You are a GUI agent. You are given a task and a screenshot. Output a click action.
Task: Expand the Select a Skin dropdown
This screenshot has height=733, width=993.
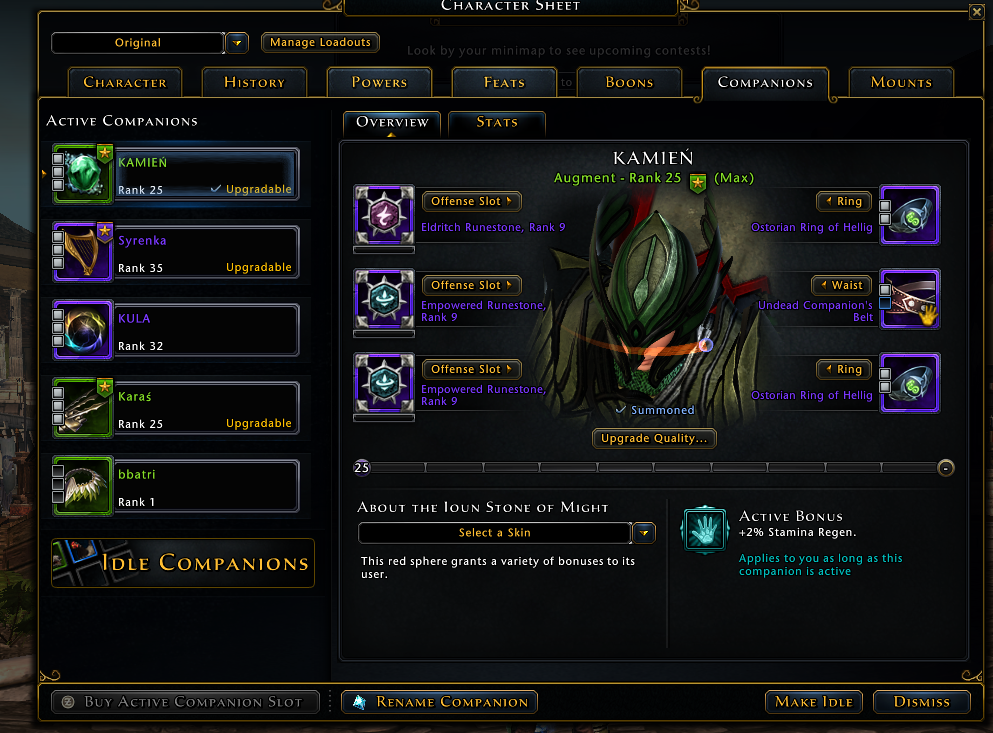point(644,533)
